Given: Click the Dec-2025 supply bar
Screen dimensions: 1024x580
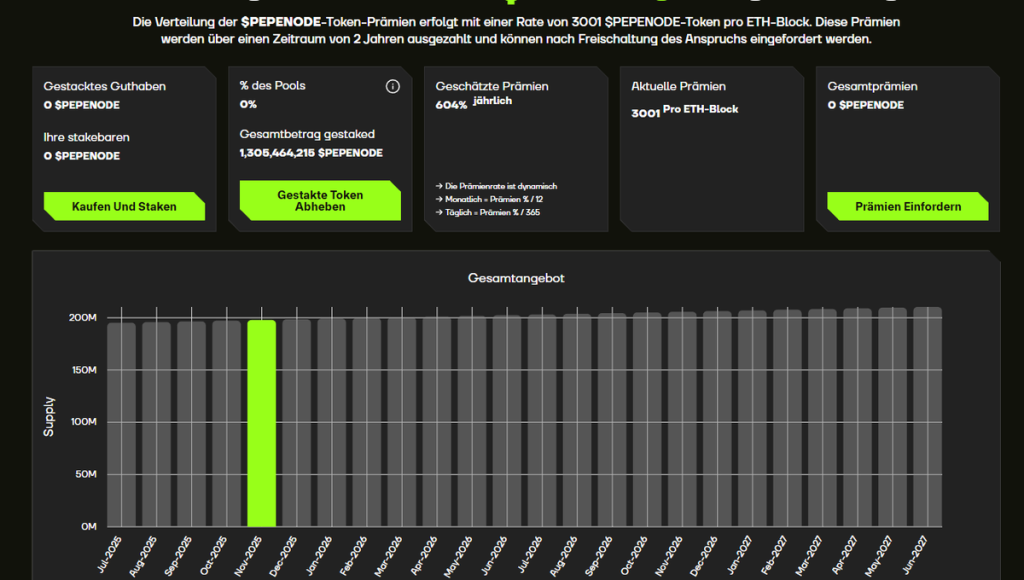Looking at the screenshot, I should (x=296, y=422).
